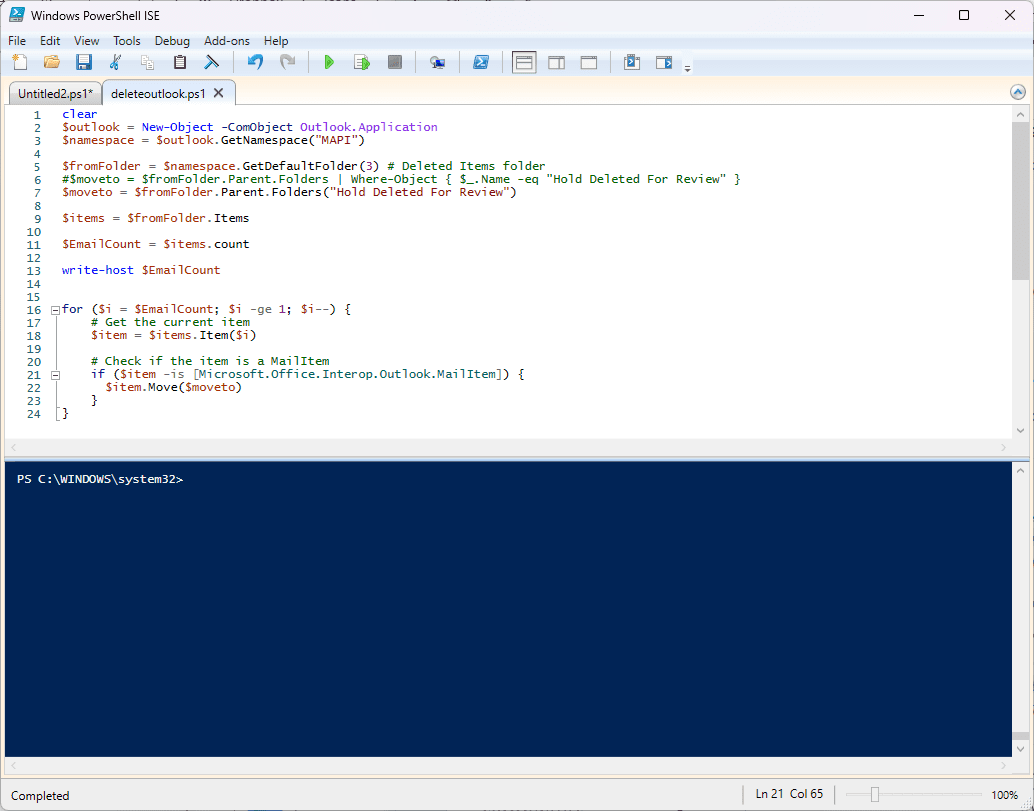1034x811 pixels.
Task: Collapse the if statement code block
Action: pos(55,375)
